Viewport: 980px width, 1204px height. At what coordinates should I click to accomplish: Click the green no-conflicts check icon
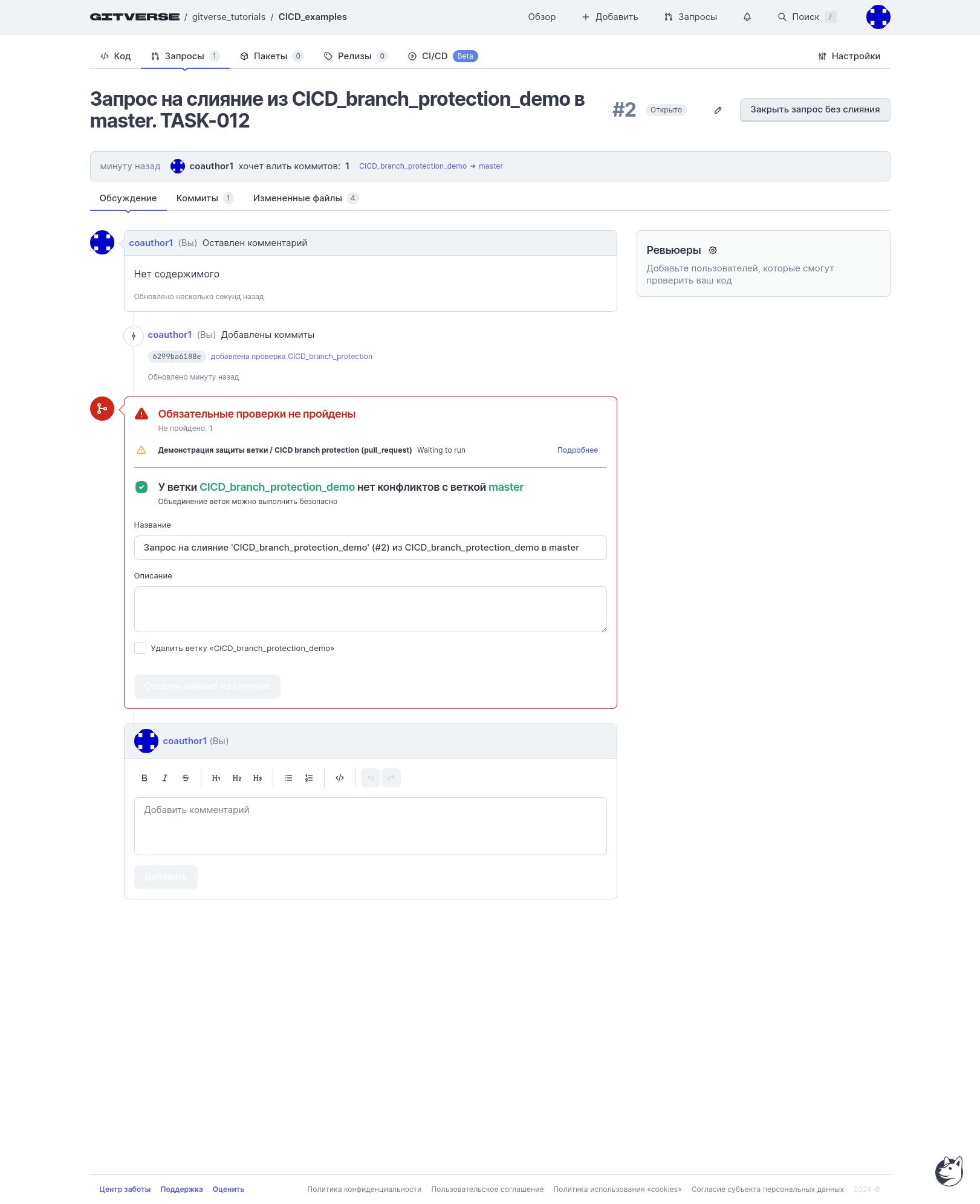[141, 487]
